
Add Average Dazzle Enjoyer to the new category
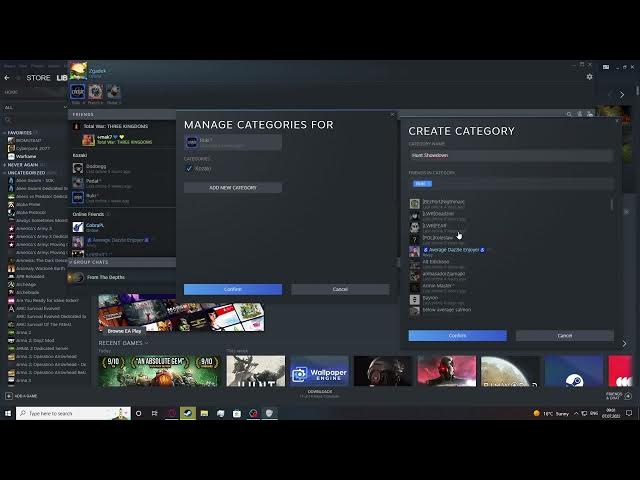point(453,251)
